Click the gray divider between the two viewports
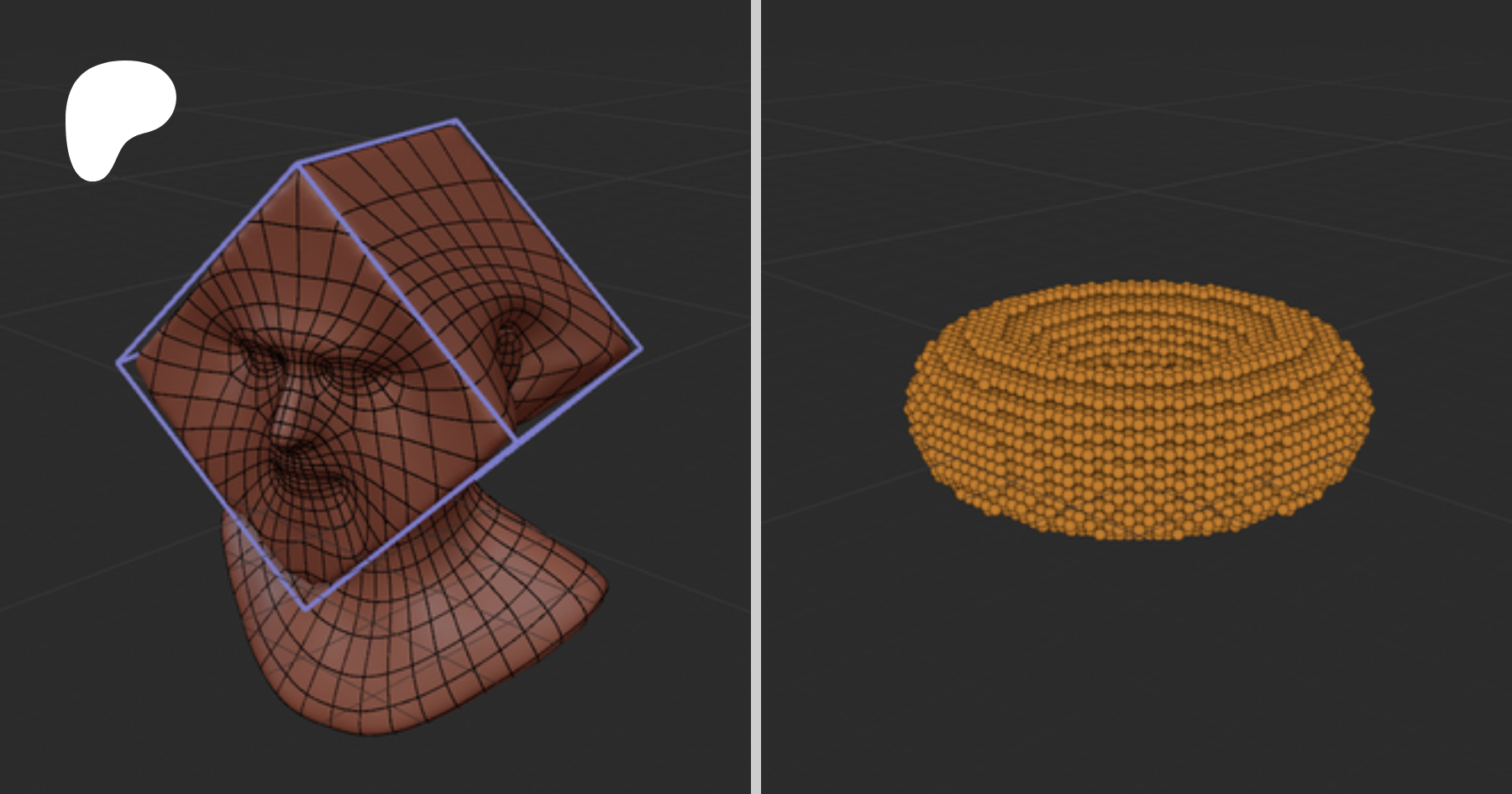 755,397
